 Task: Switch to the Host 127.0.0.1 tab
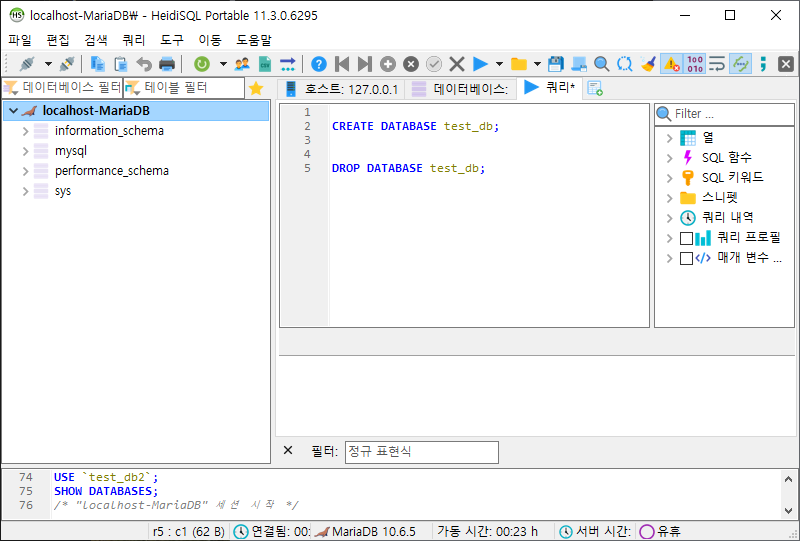[x=341, y=89]
